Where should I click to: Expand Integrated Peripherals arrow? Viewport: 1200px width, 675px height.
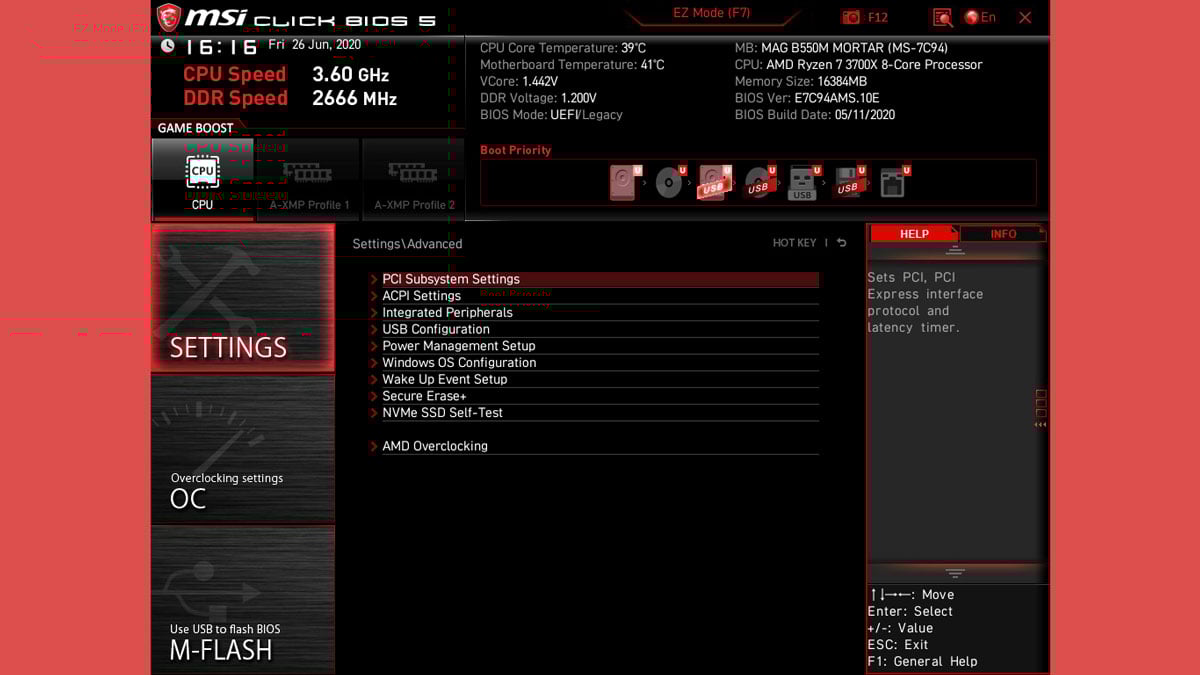tap(374, 313)
